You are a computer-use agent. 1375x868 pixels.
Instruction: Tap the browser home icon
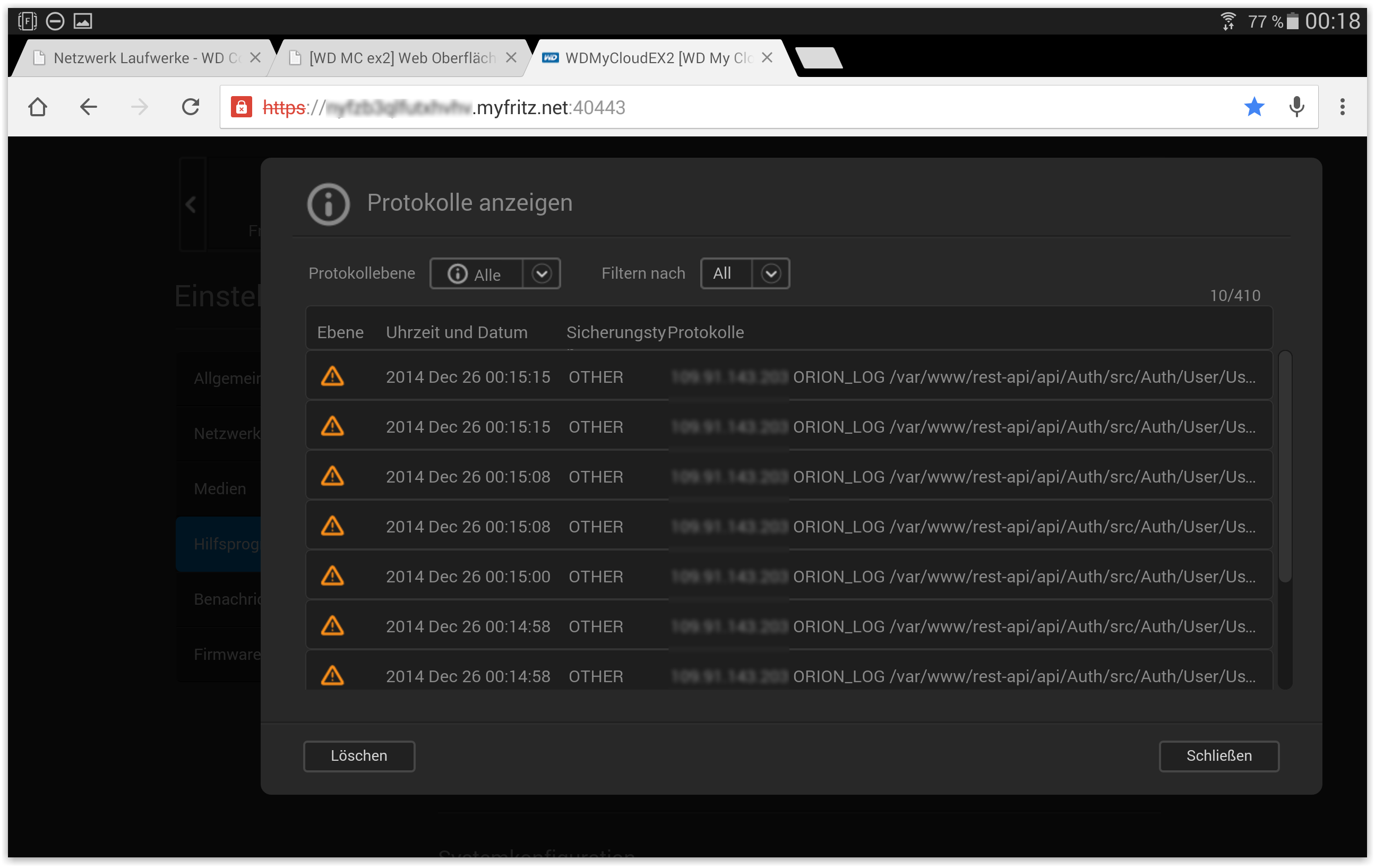coord(38,107)
